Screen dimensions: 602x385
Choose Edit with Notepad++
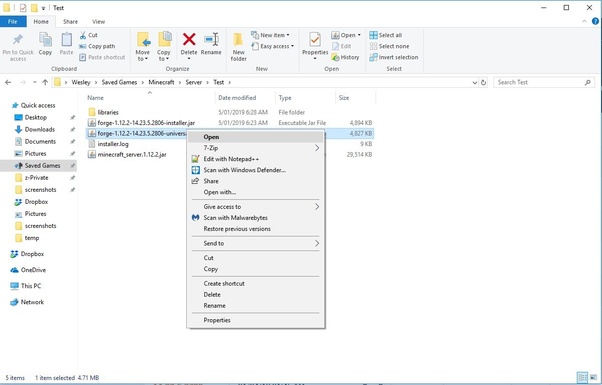(x=256, y=159)
